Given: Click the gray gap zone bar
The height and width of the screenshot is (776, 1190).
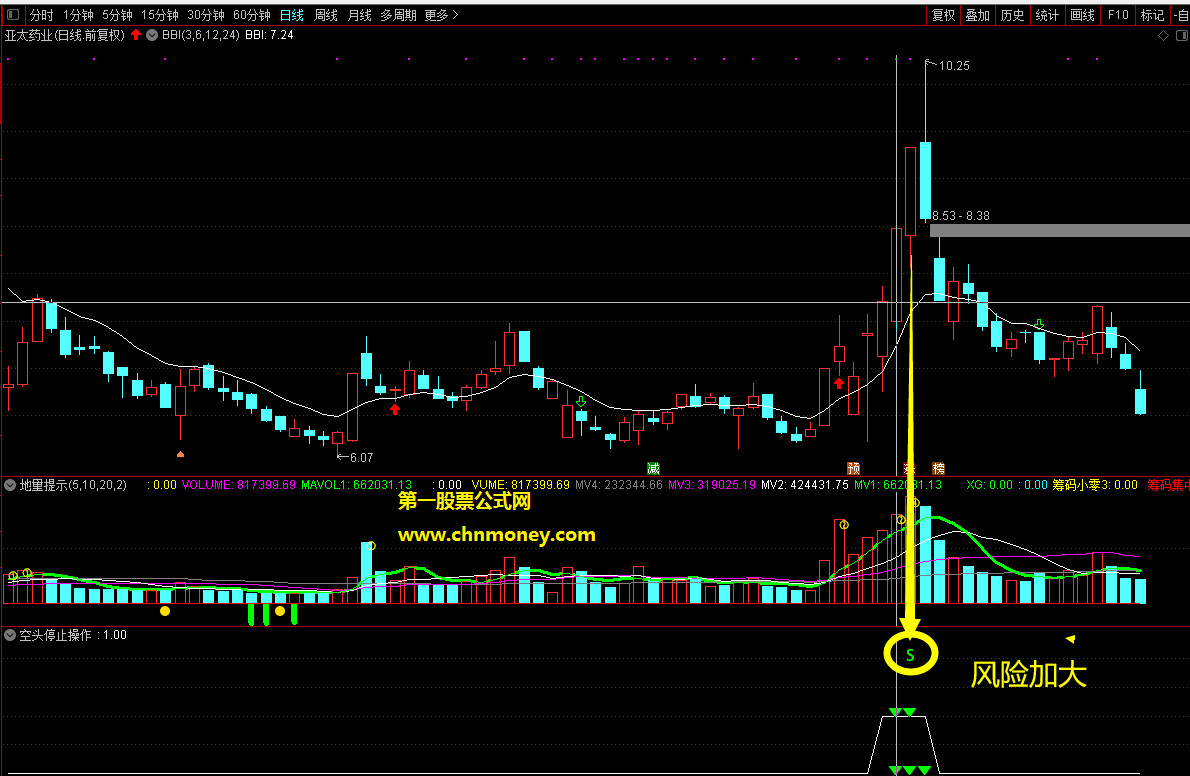Looking at the screenshot, I should pos(1059,230).
